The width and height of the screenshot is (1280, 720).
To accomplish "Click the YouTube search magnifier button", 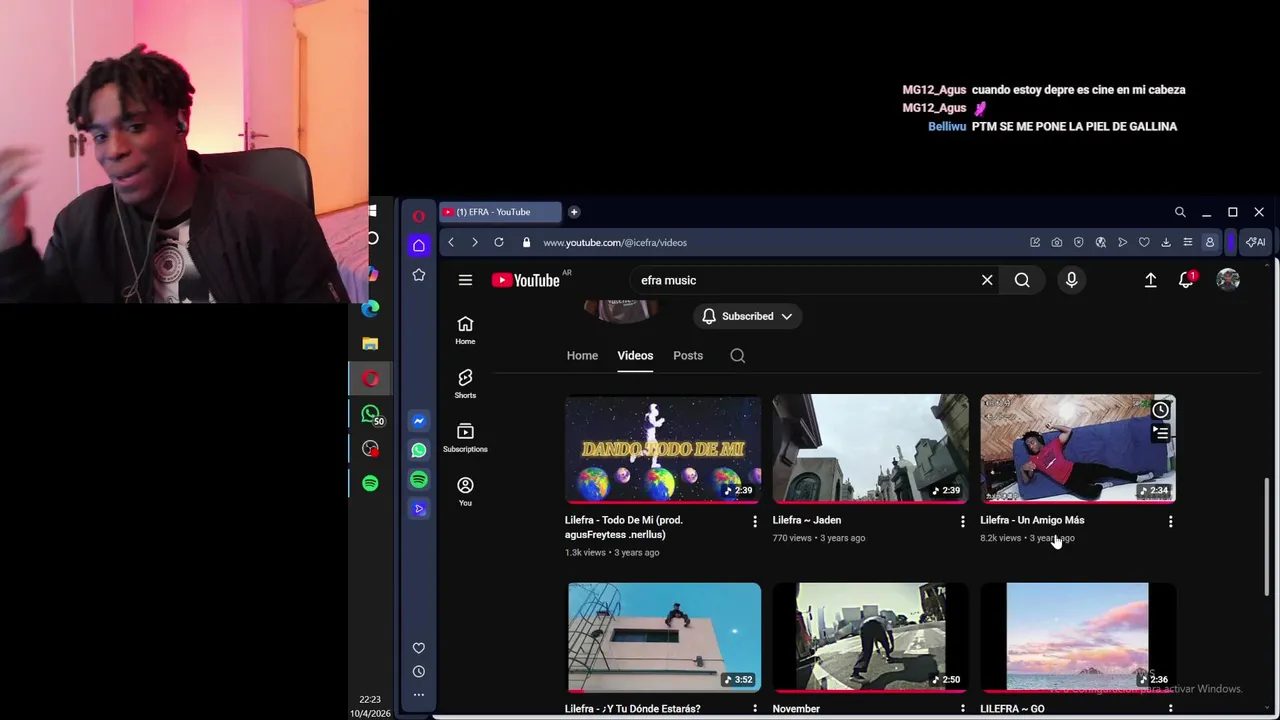I will [x=1022, y=280].
